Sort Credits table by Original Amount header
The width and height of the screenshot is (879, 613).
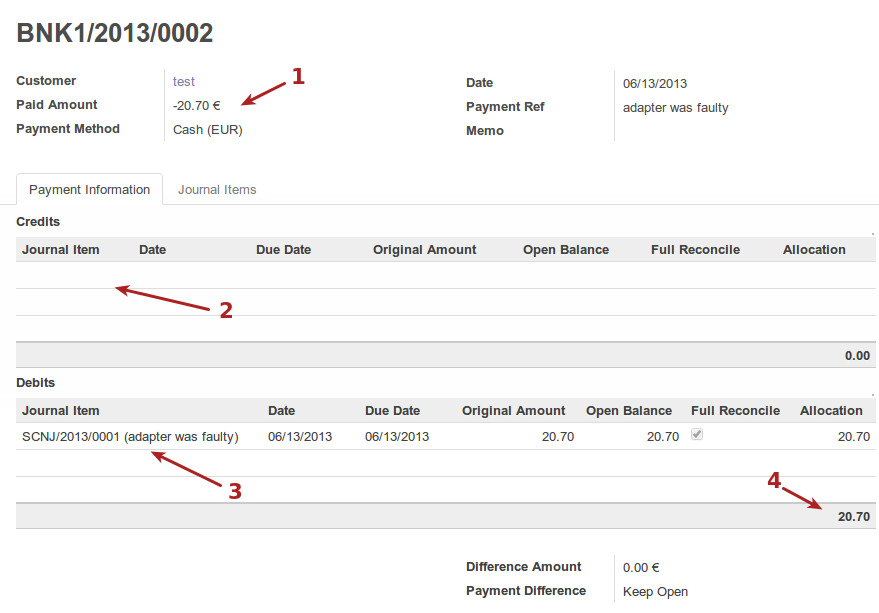[x=424, y=250]
